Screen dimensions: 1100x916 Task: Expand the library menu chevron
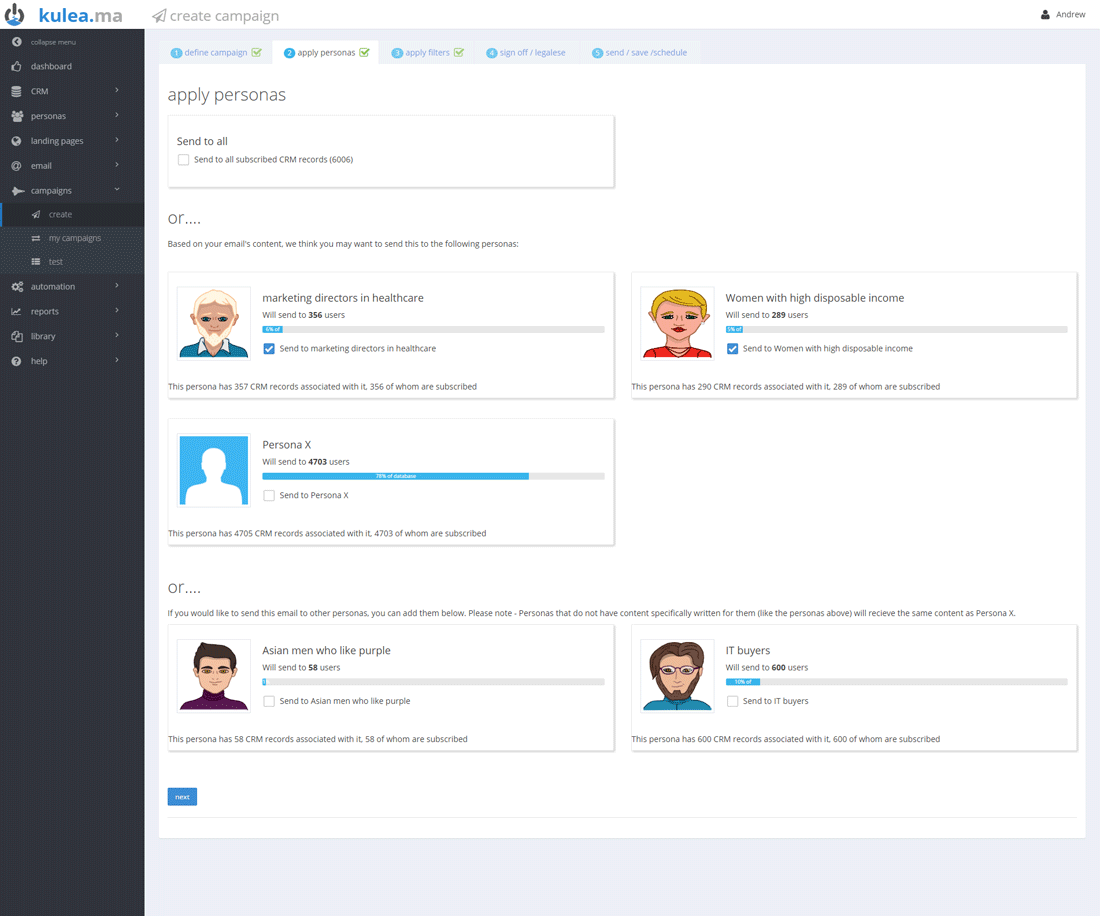pos(117,336)
